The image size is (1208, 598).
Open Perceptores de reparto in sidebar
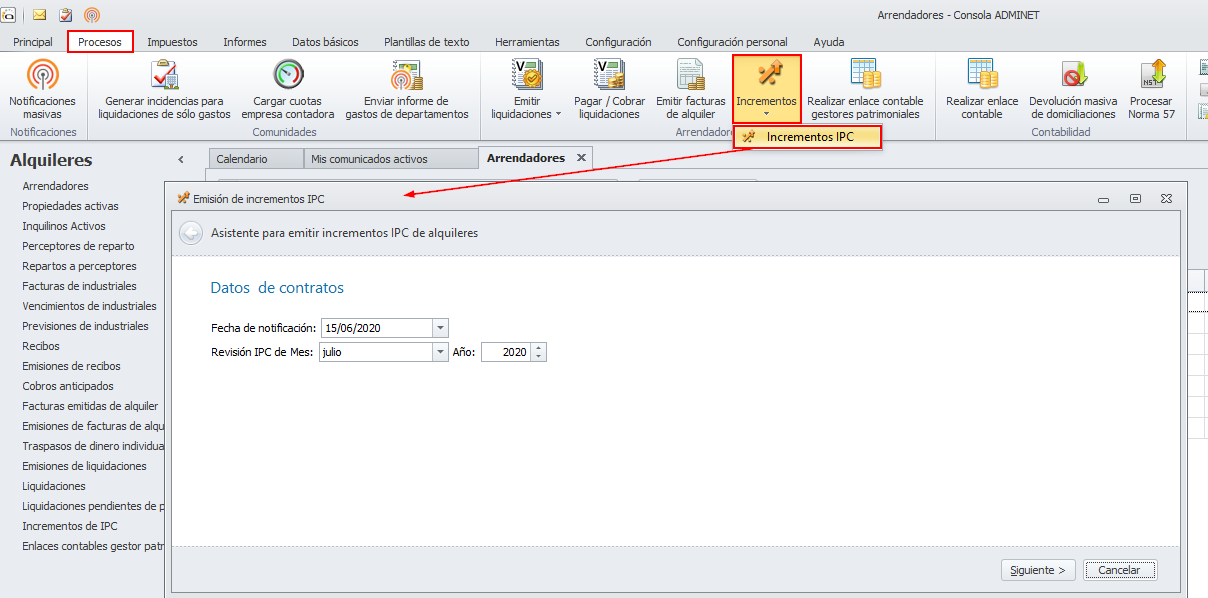79,246
